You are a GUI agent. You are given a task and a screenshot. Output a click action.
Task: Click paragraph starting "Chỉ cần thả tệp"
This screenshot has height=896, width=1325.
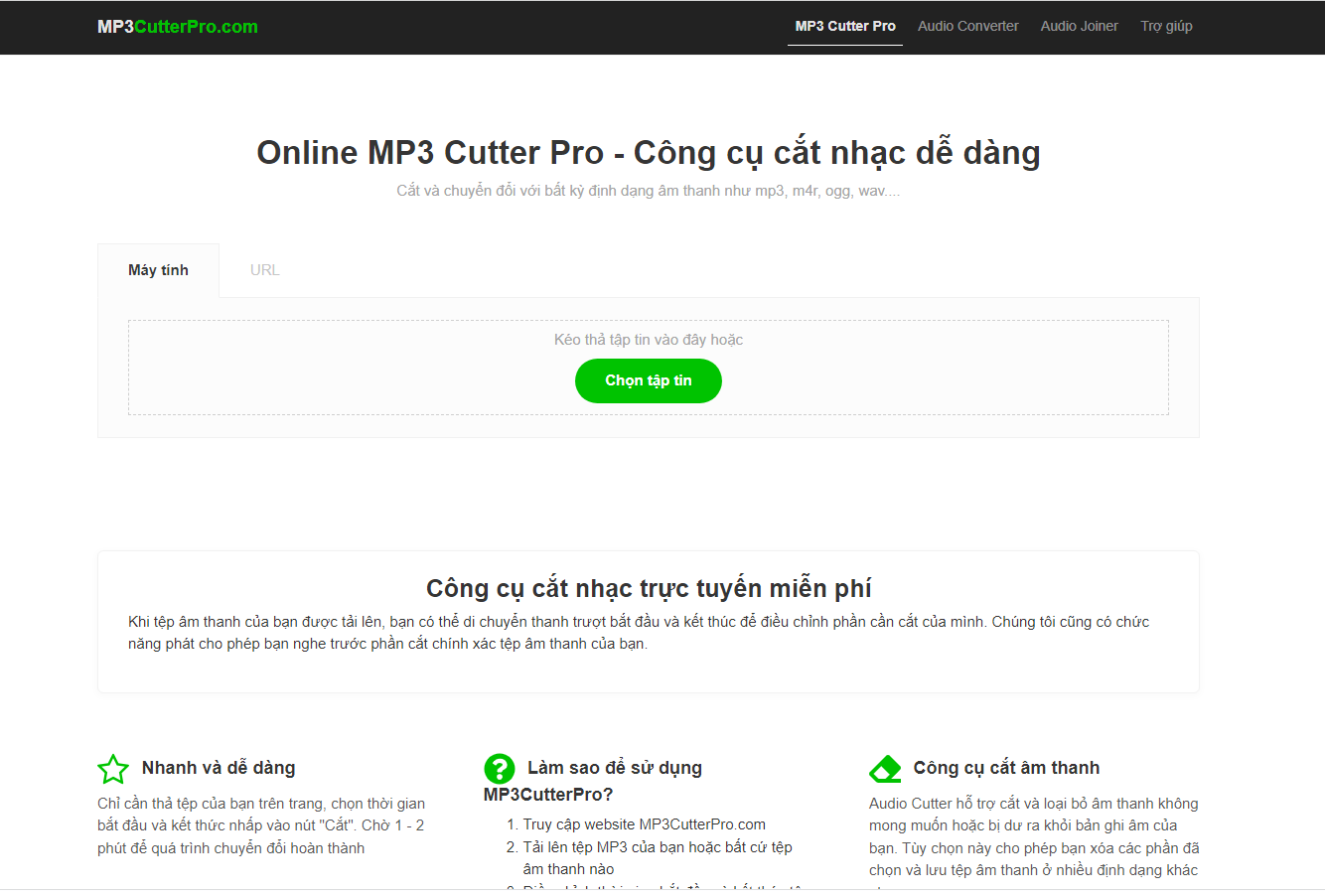(x=261, y=825)
